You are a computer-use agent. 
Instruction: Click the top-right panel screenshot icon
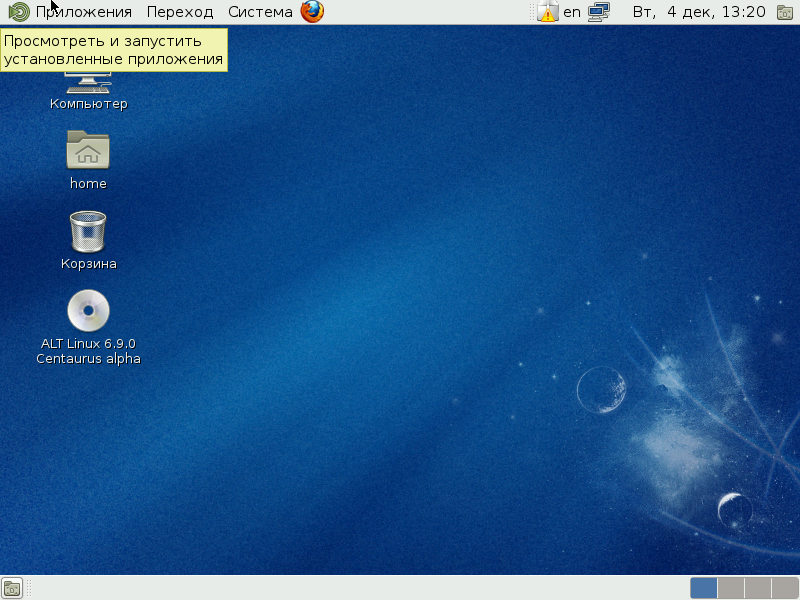coord(786,12)
